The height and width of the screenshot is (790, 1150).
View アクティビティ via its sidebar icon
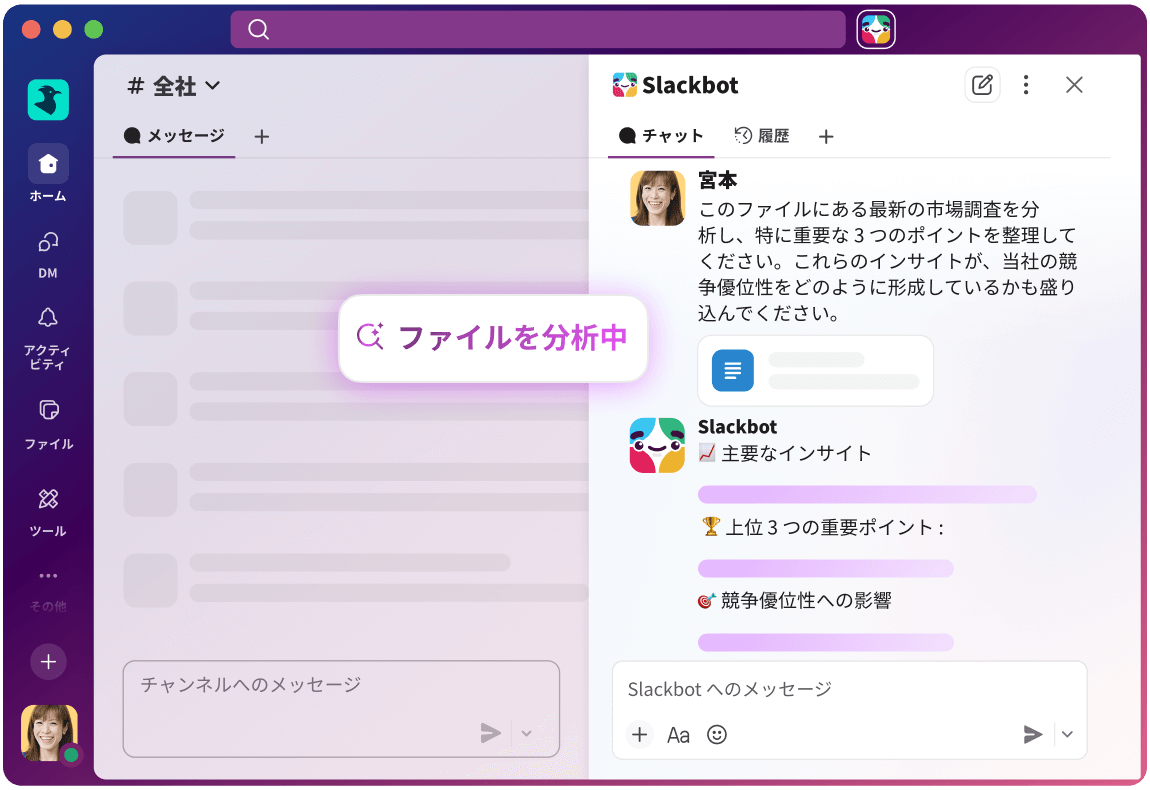[48, 317]
